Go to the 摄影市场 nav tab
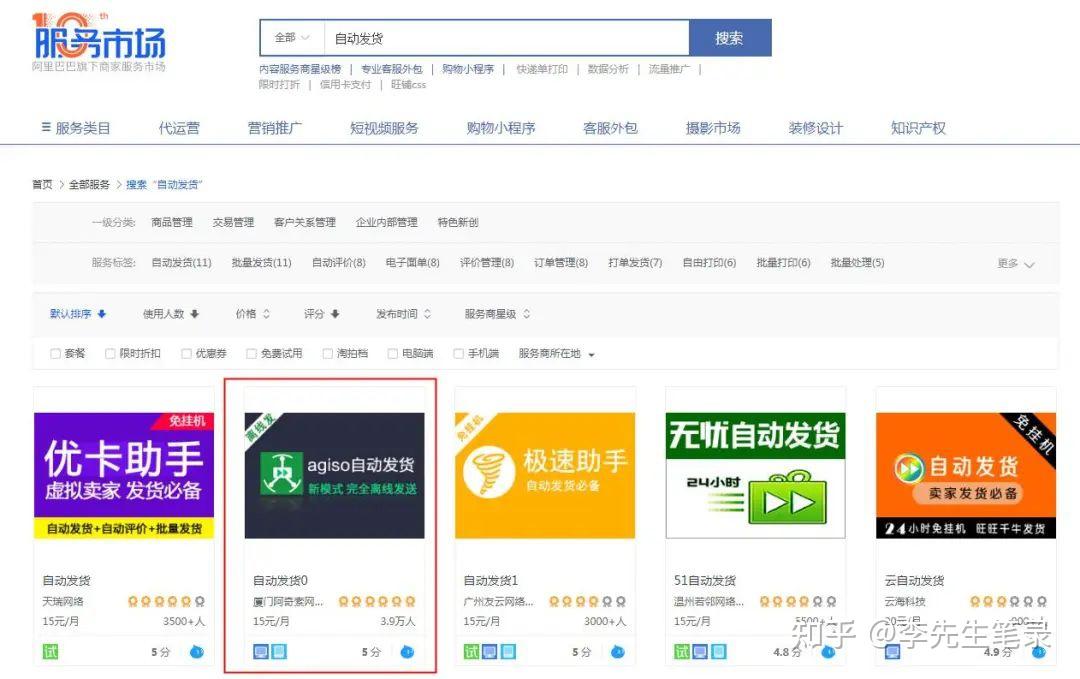 point(713,128)
